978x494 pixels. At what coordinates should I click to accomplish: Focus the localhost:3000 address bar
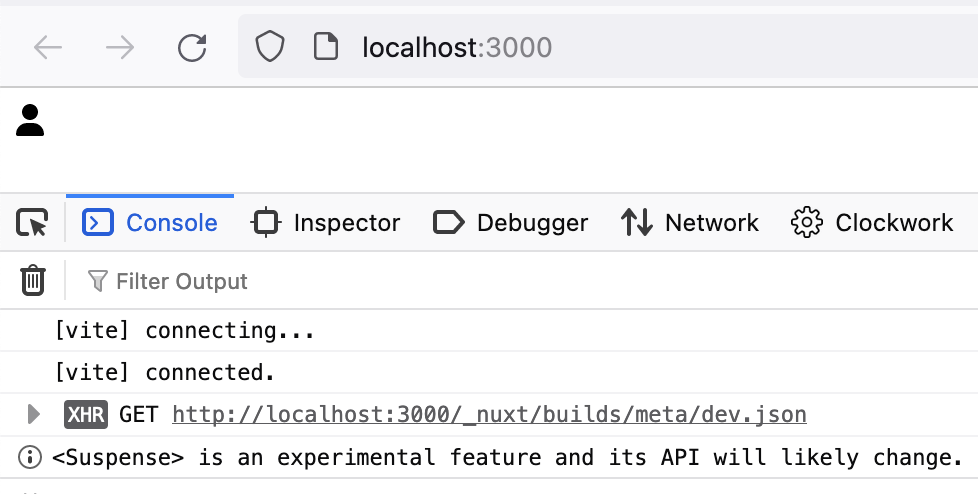[600, 47]
